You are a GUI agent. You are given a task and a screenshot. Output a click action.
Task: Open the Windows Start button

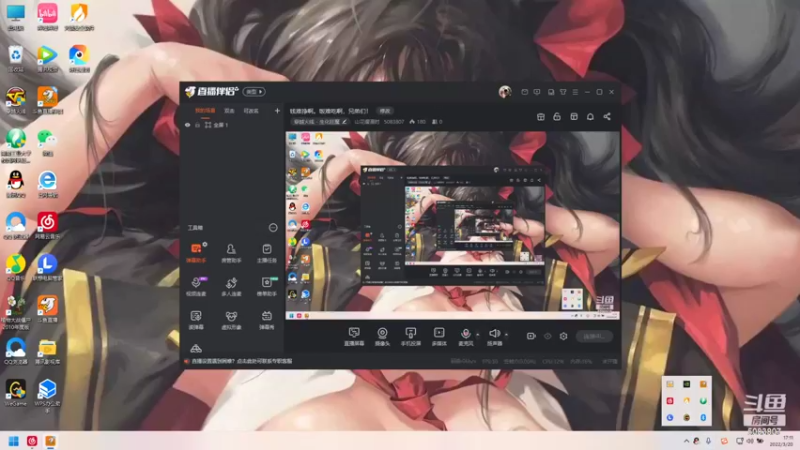point(14,441)
